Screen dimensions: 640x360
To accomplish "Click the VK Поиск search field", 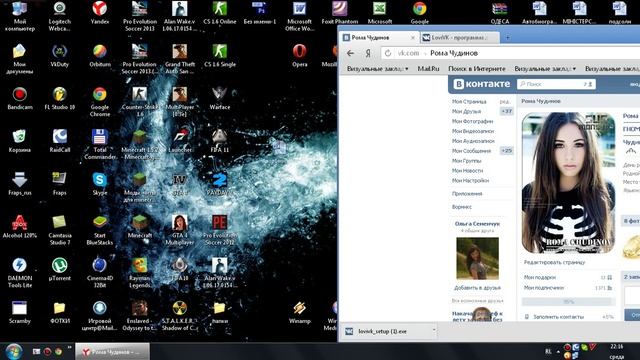I will click(556, 84).
